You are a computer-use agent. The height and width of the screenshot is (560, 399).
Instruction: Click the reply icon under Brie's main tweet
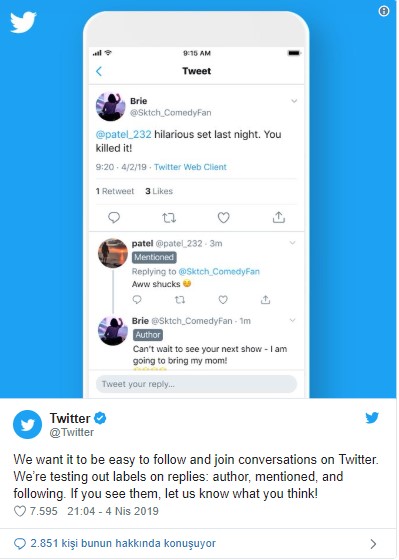coord(114,217)
